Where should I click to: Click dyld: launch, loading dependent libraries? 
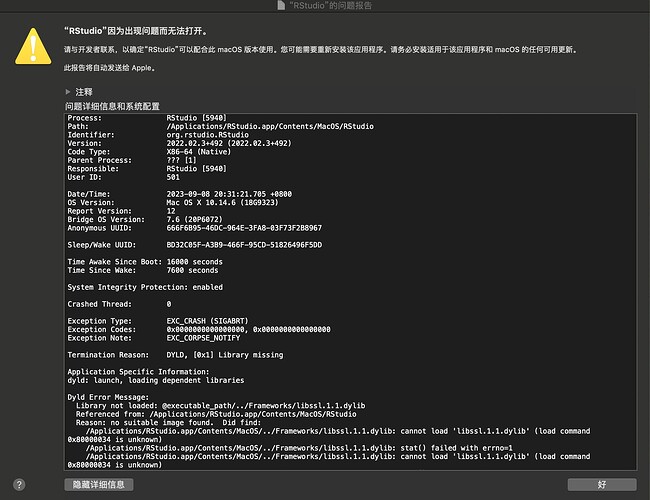156,381
